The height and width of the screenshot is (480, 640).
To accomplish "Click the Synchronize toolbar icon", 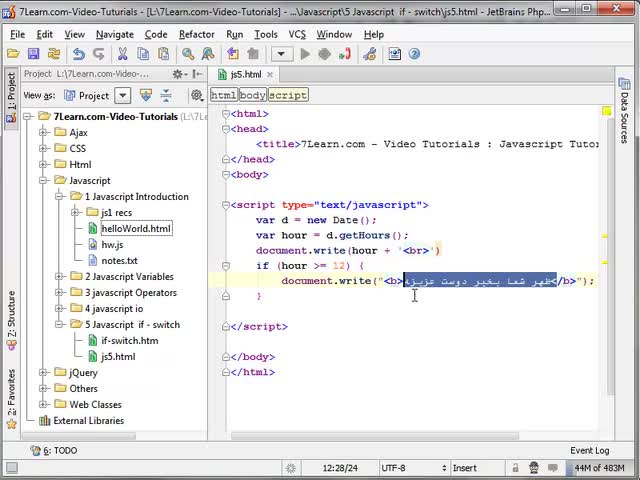I will 54,54.
